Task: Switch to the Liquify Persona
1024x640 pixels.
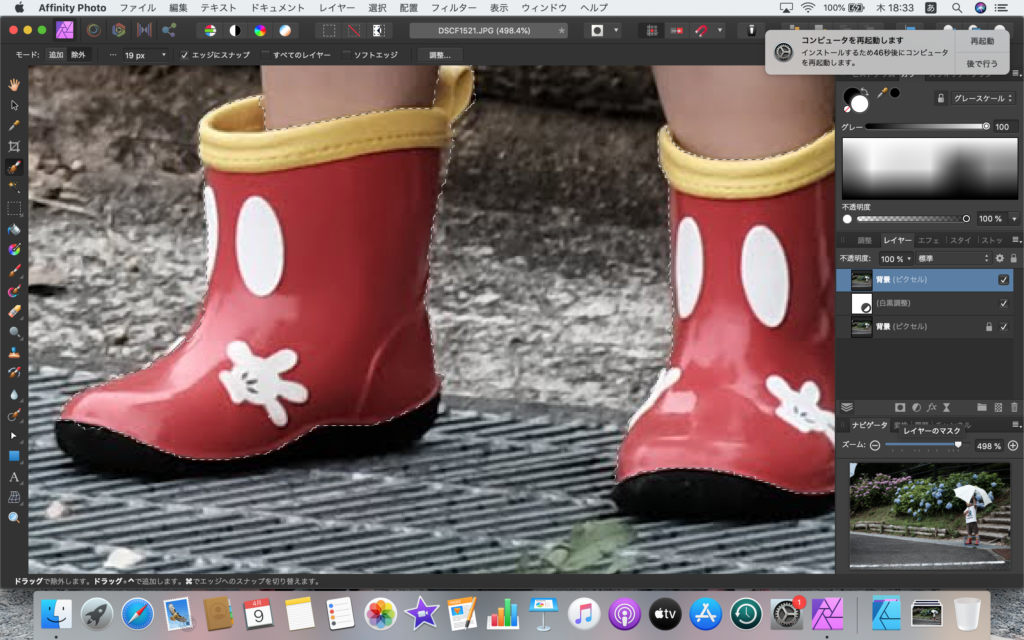Action: pos(93,30)
